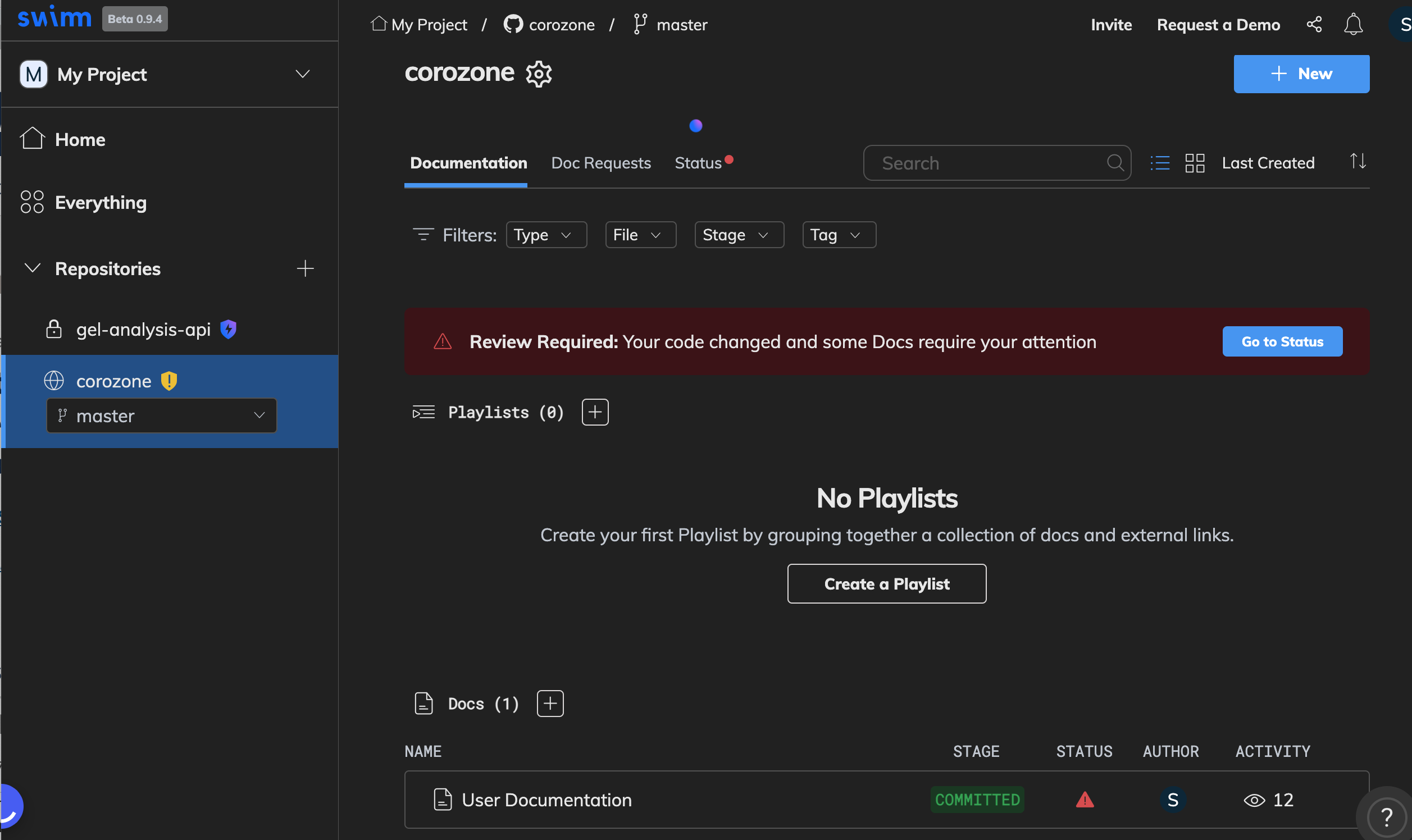
Task: Select gel-analysis-api repository
Action: (143, 330)
